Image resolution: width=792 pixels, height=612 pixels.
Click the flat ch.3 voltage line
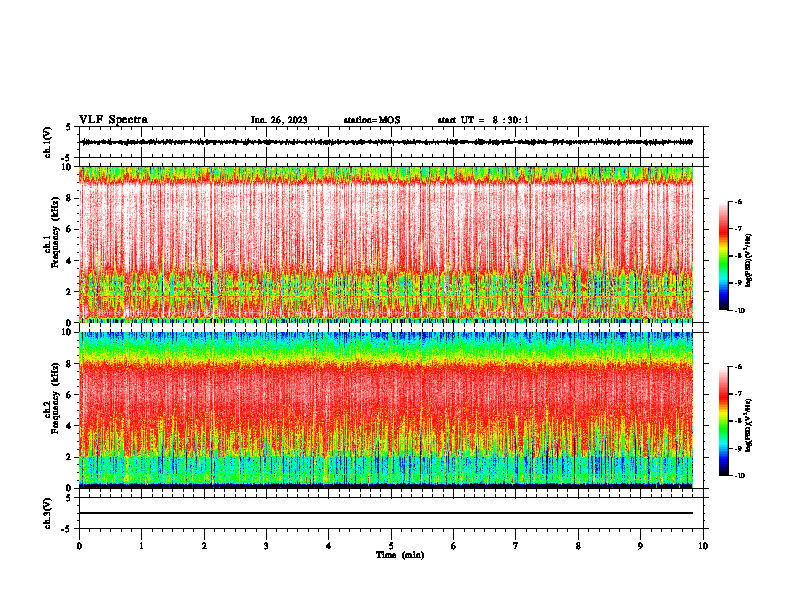386,513
